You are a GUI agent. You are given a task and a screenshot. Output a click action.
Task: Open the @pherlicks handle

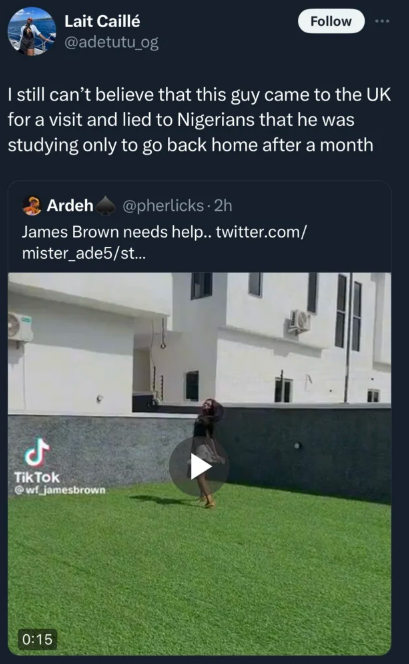163,206
